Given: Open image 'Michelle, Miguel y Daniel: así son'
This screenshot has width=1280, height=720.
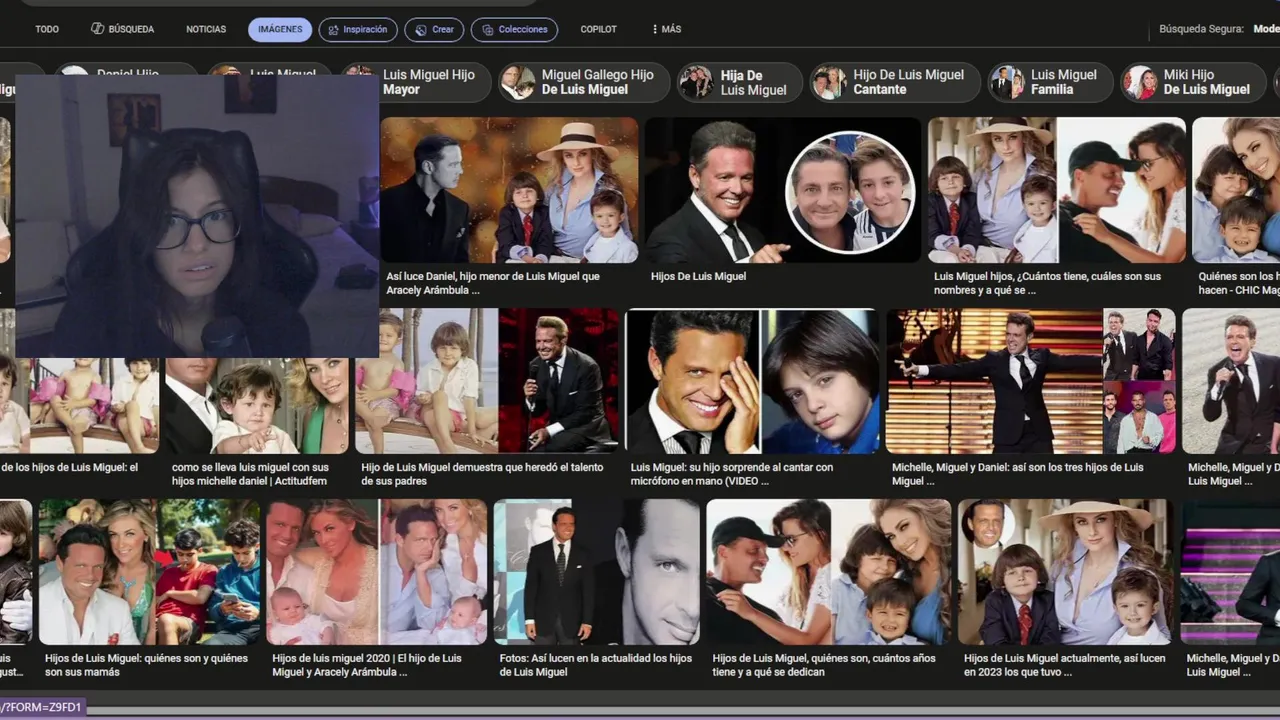Looking at the screenshot, I should pyautogui.click(x=1031, y=381).
